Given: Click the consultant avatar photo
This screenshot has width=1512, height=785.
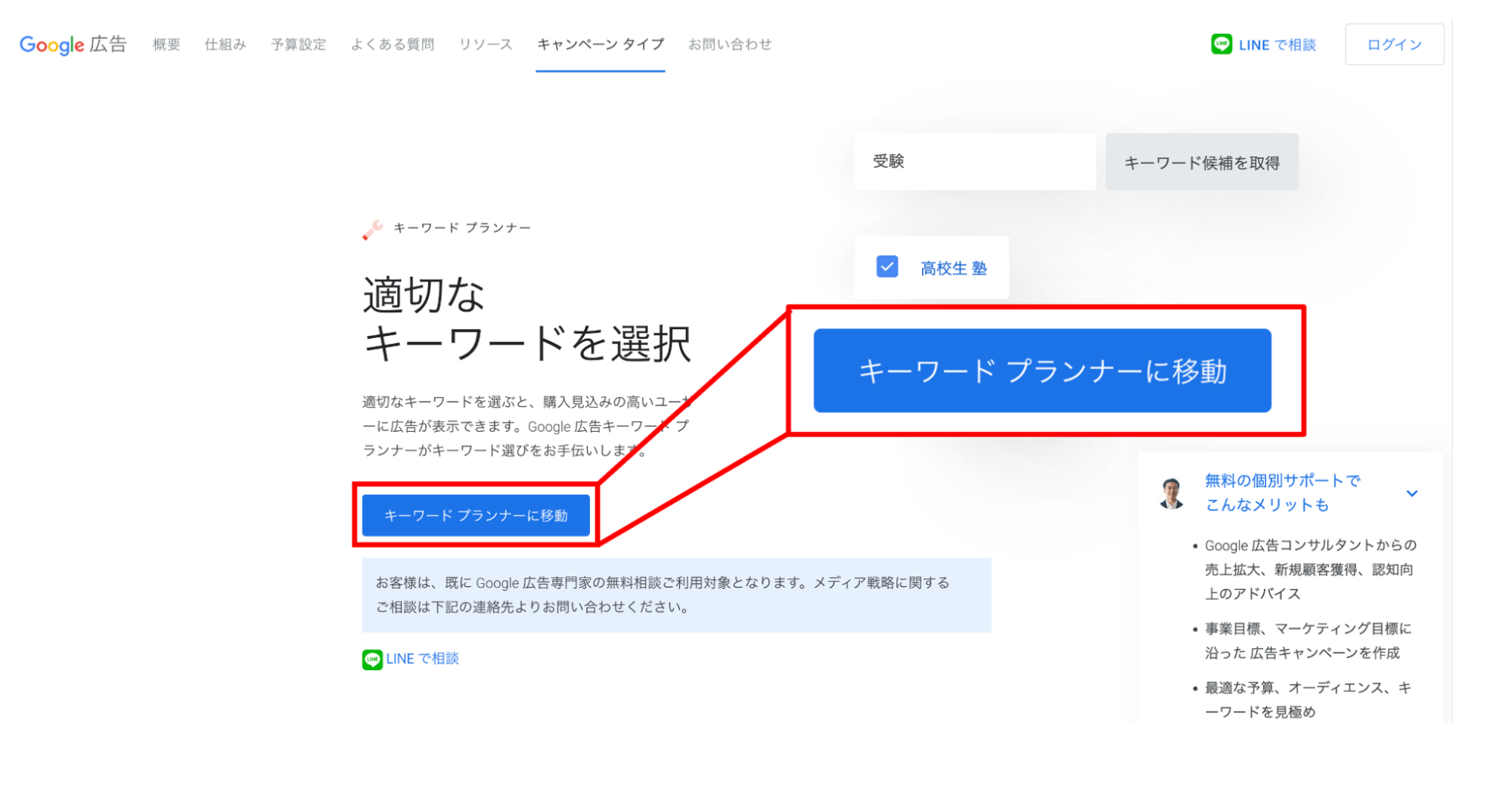Looking at the screenshot, I should (x=1172, y=493).
